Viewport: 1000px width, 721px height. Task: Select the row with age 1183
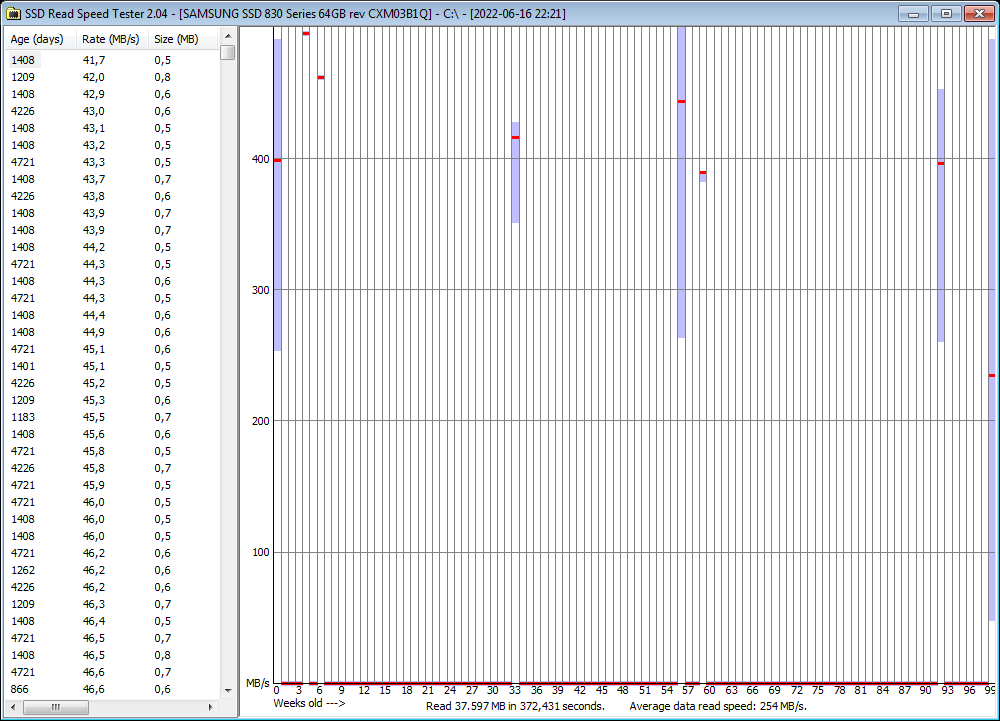(112, 417)
